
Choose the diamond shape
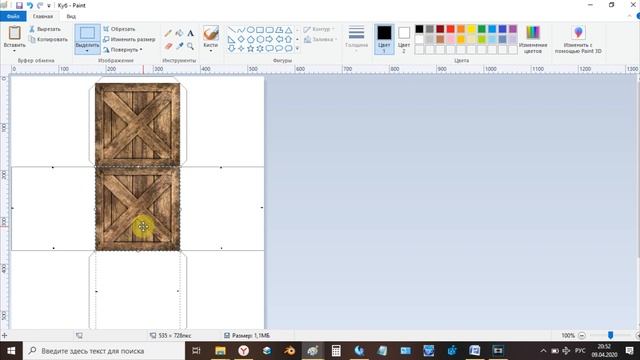coord(241,39)
